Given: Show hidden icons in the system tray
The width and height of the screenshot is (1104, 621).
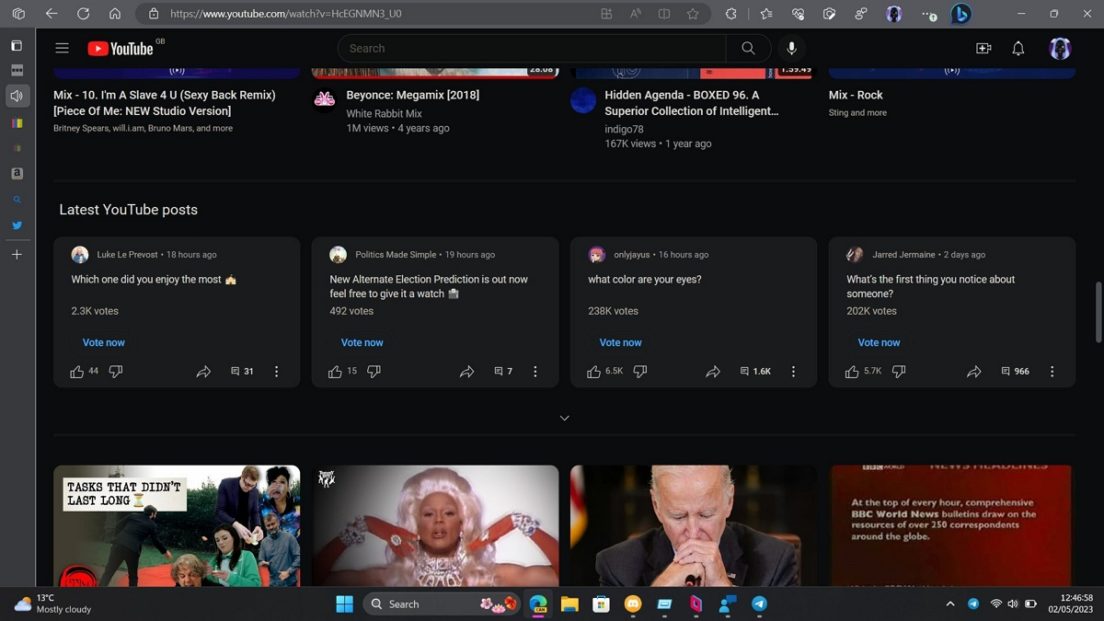Looking at the screenshot, I should (949, 603).
